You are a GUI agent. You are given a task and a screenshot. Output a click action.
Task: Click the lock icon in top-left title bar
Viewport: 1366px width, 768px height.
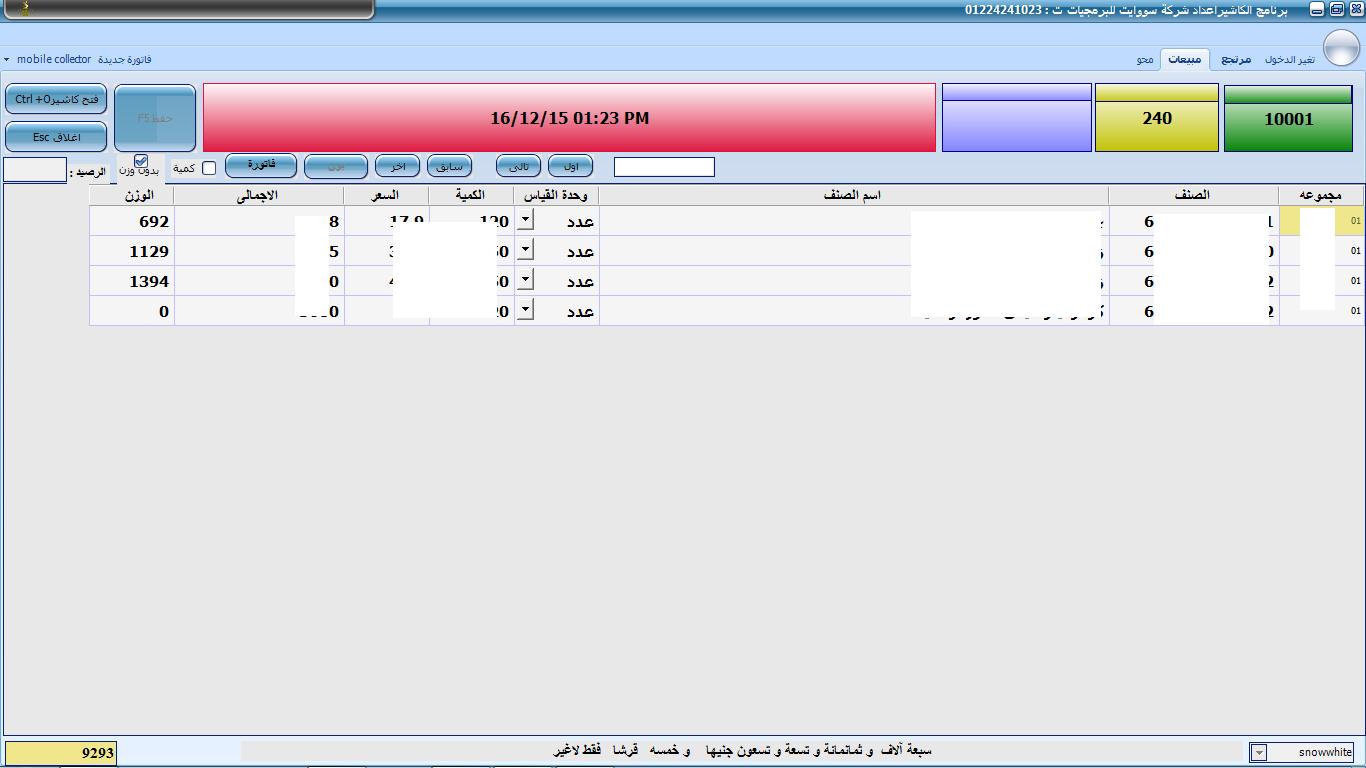pos(25,9)
